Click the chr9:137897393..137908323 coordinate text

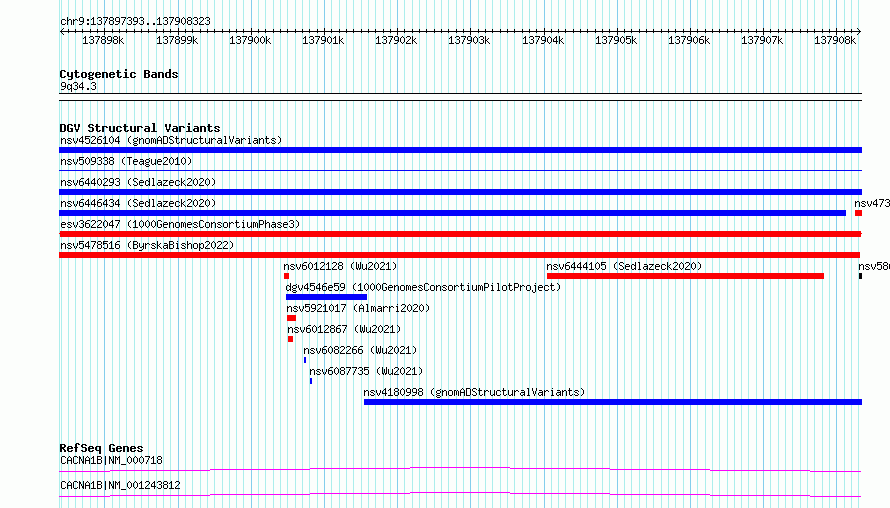135,21
